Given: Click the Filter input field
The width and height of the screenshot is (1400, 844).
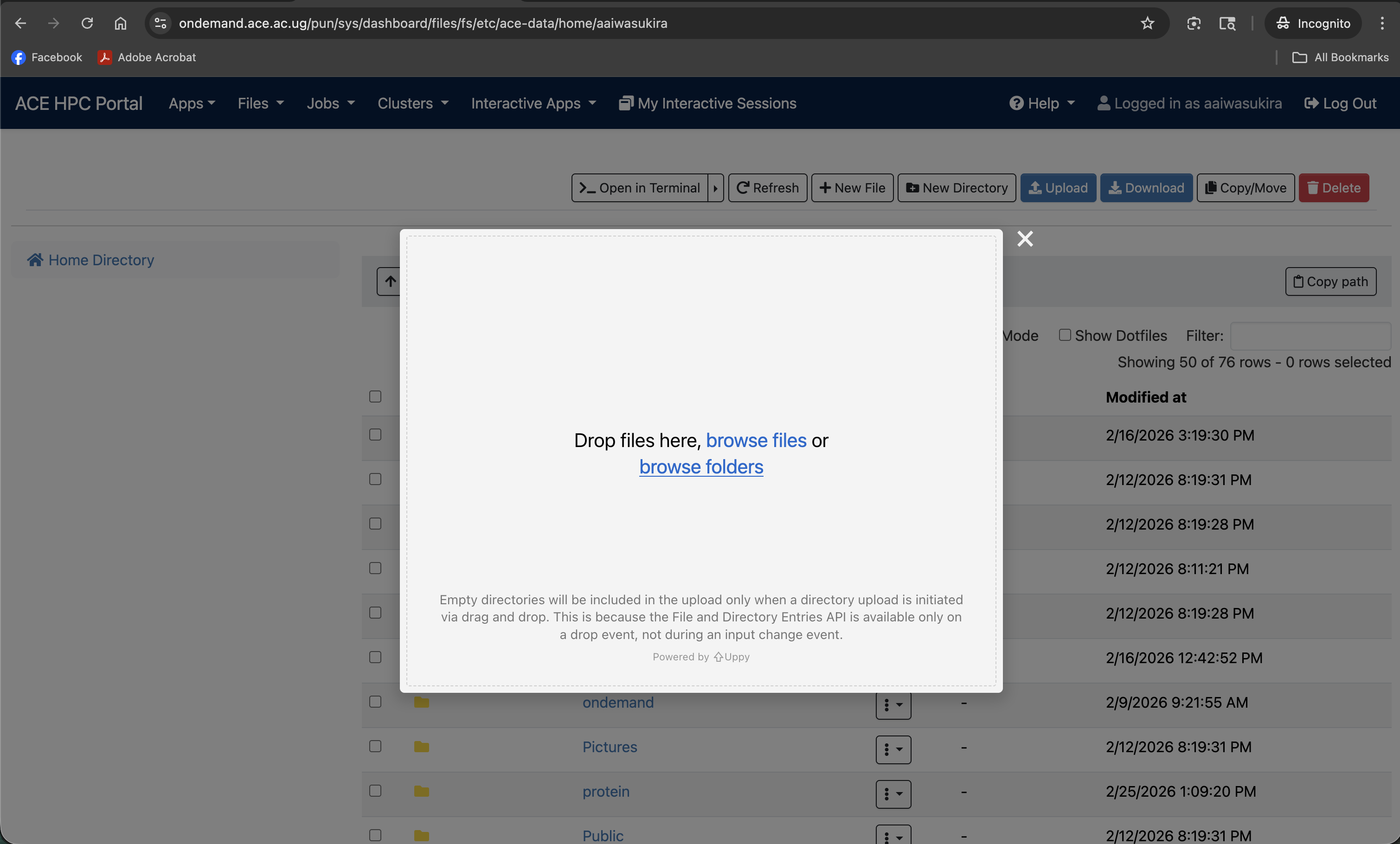Looking at the screenshot, I should (1310, 336).
